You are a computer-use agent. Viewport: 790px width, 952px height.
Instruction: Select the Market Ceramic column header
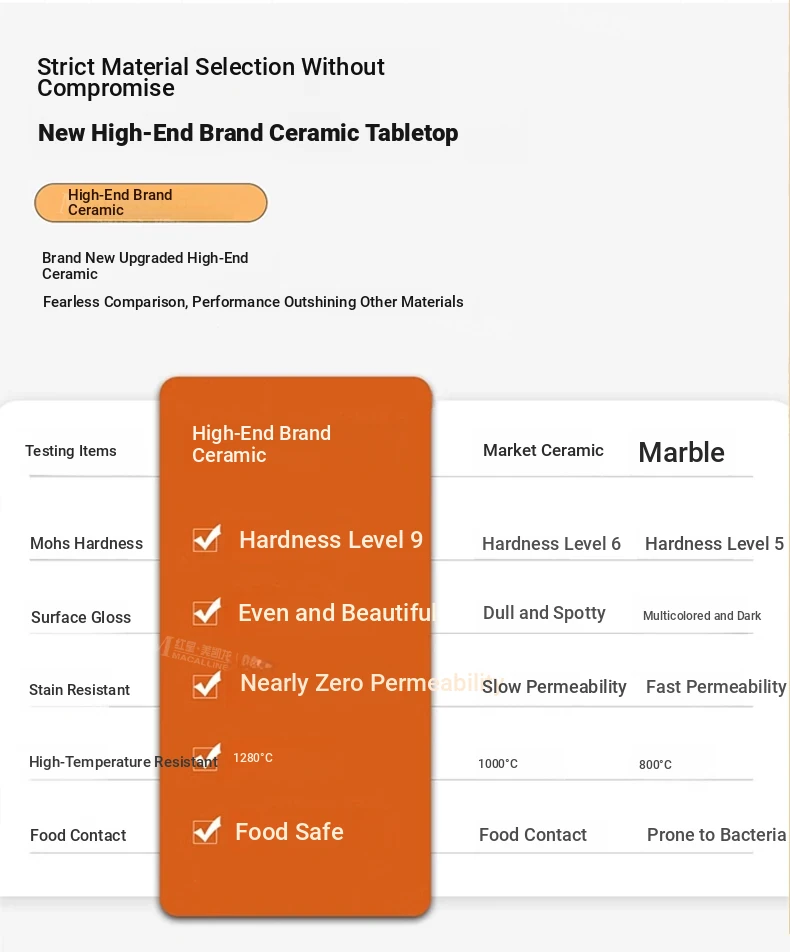543,450
